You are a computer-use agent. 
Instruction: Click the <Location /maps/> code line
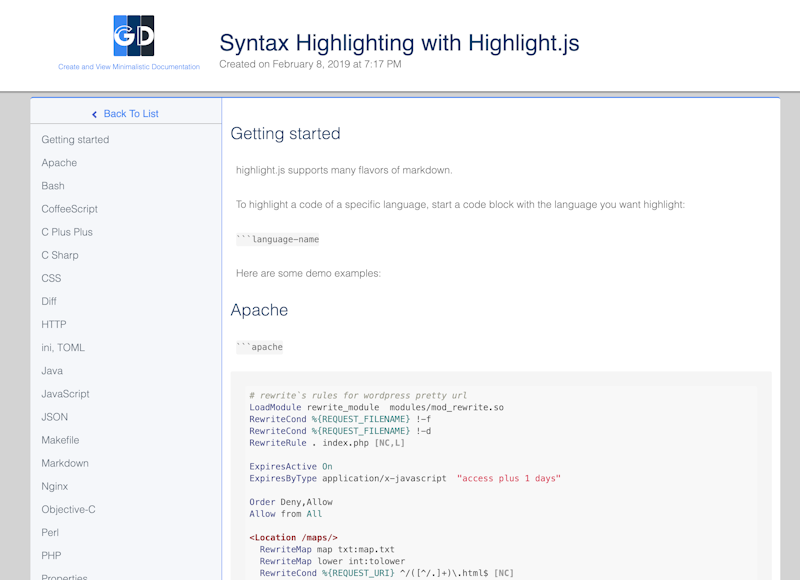pyautogui.click(x=293, y=538)
